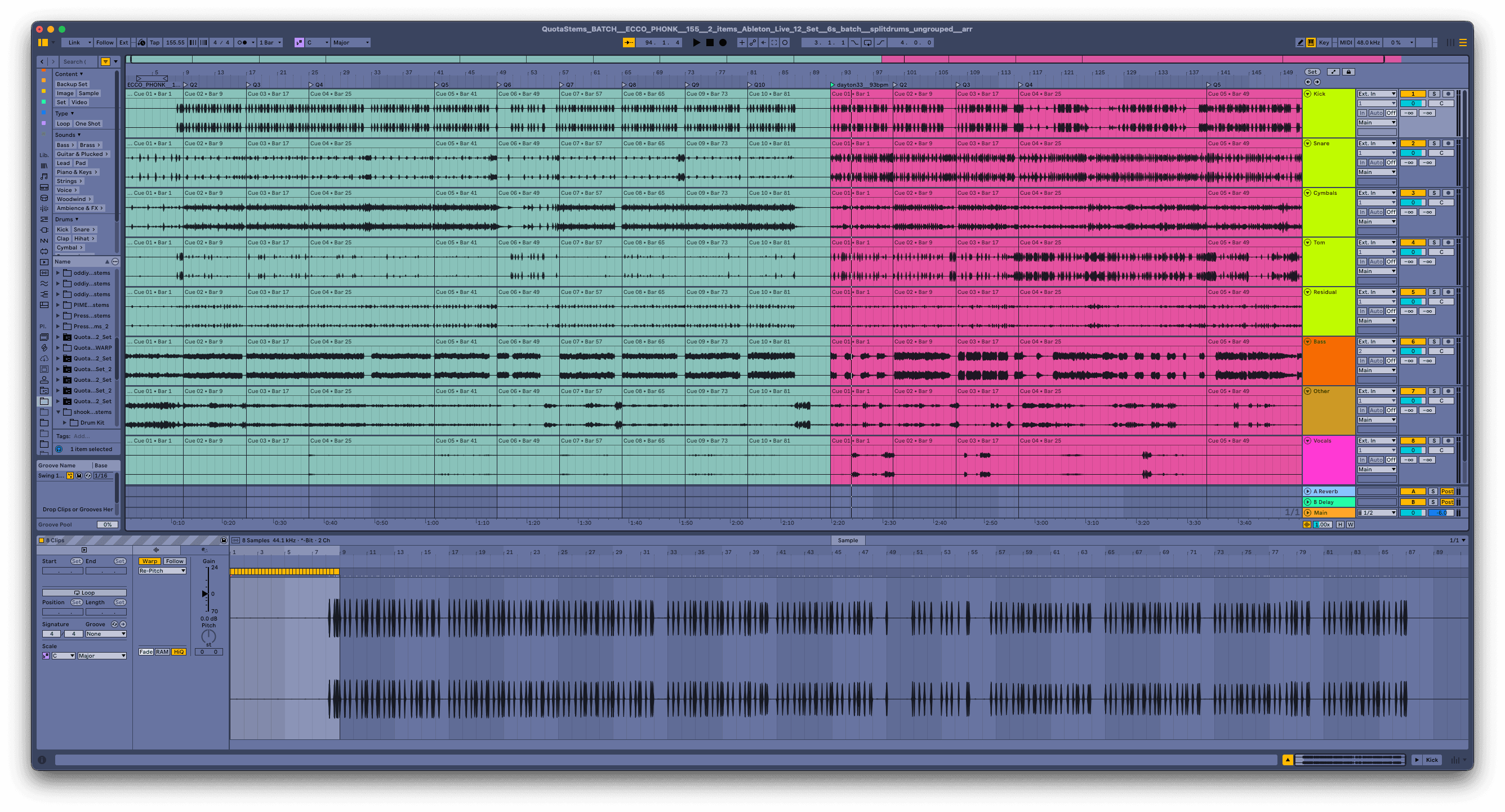
Task: Open Residual track Main output dropdown
Action: coord(1377,321)
